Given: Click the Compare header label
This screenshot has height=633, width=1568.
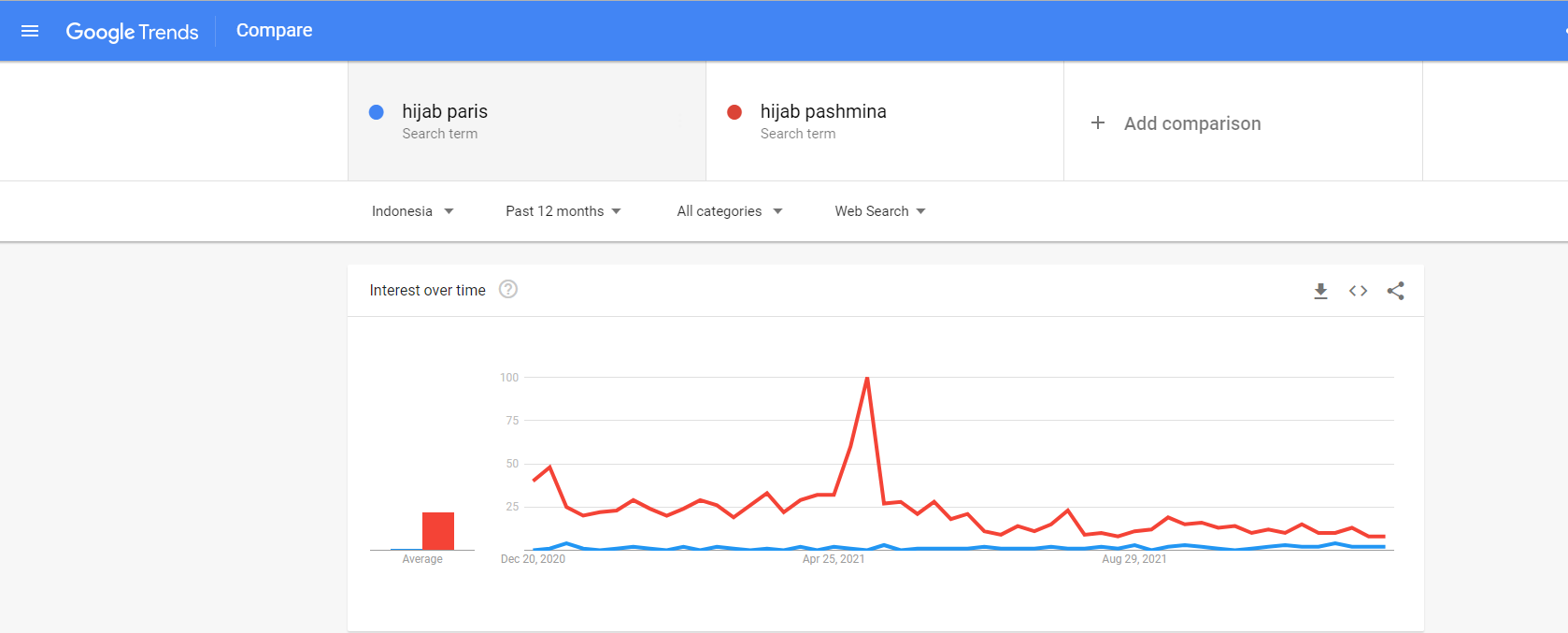Looking at the screenshot, I should [x=274, y=30].
